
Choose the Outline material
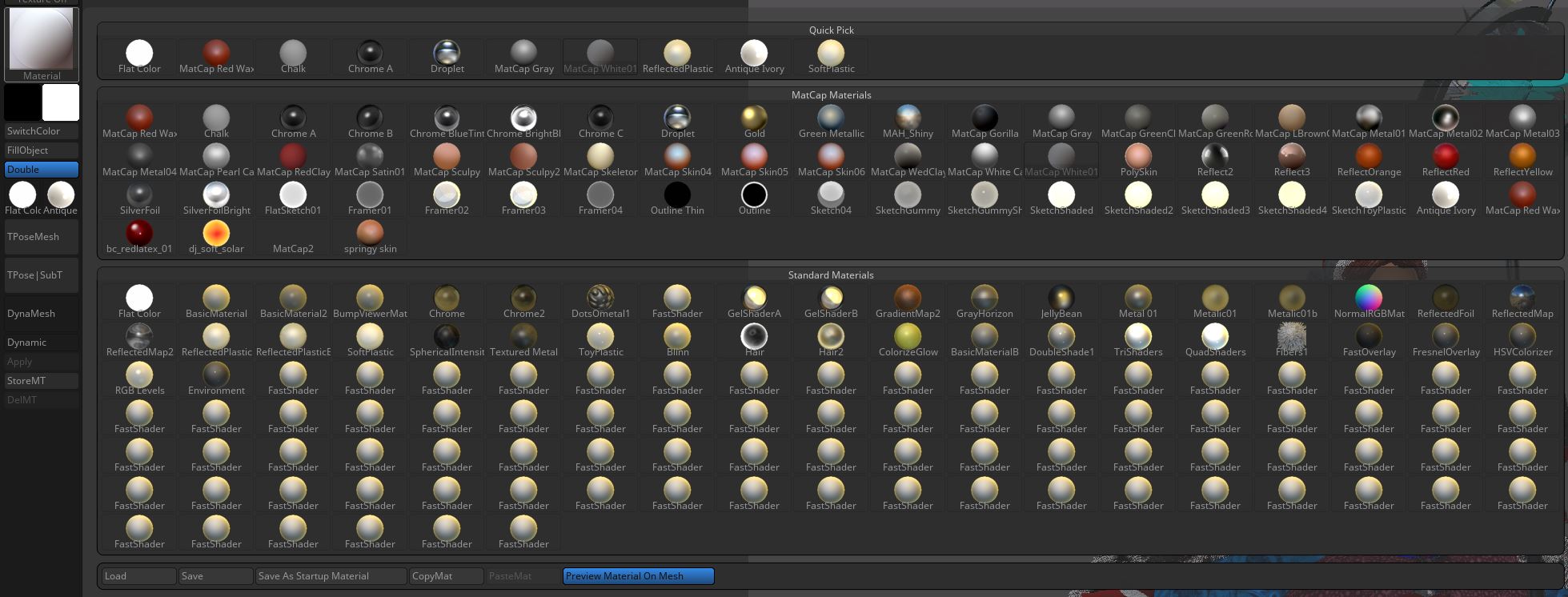pos(754,198)
